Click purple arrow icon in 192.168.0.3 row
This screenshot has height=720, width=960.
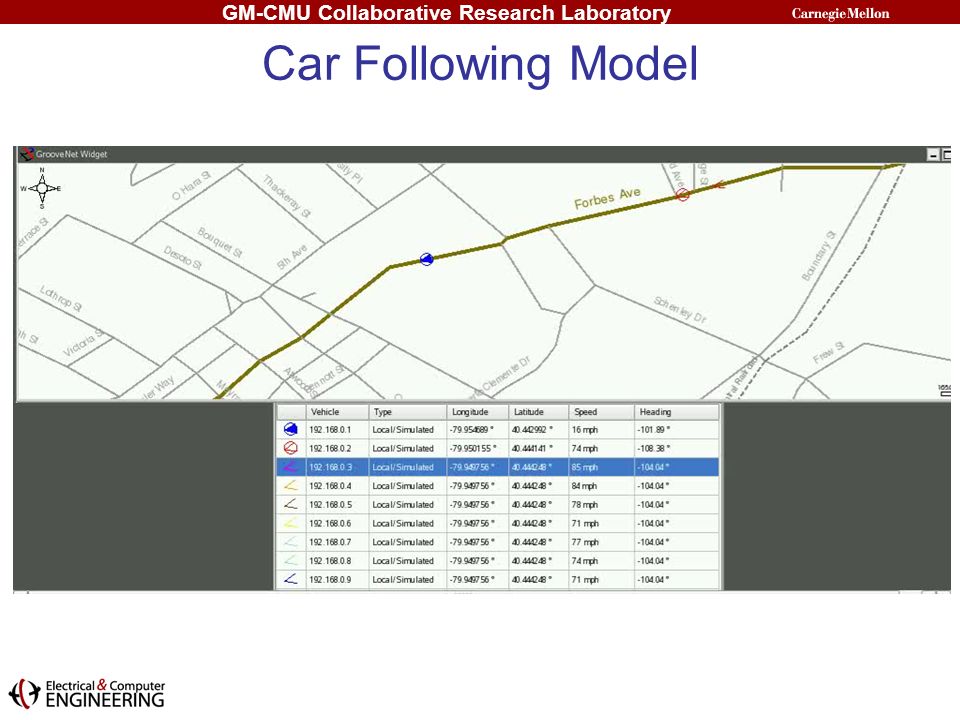pos(291,467)
